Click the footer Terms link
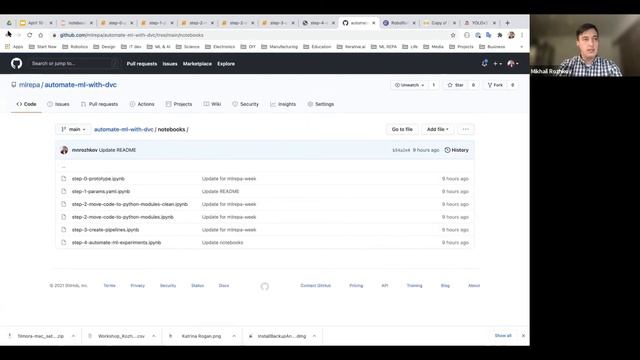Screen dimensions: 640x360 pyautogui.click(x=109, y=286)
